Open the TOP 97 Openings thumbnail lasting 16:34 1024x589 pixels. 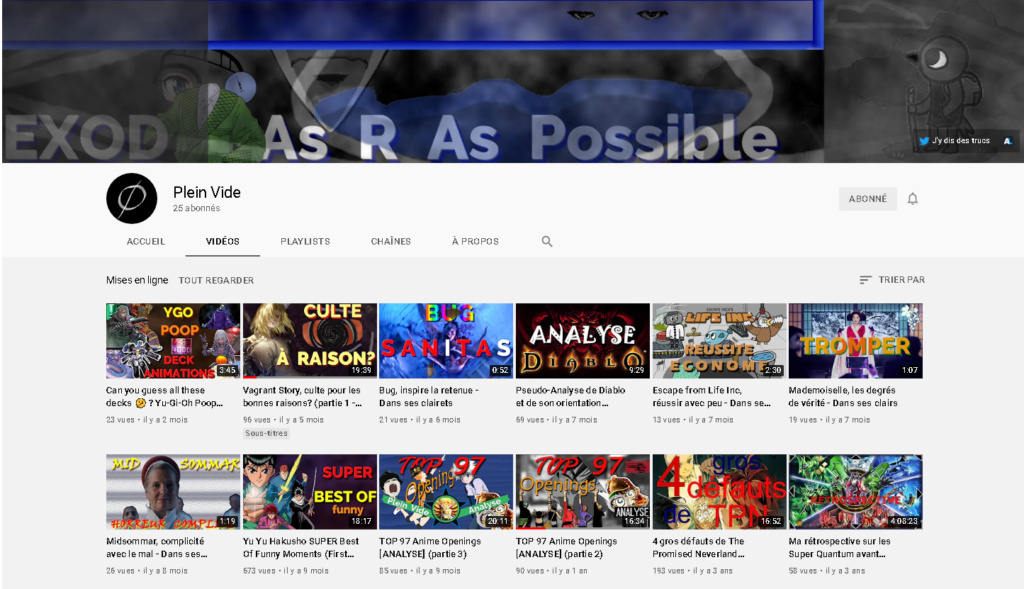point(583,492)
